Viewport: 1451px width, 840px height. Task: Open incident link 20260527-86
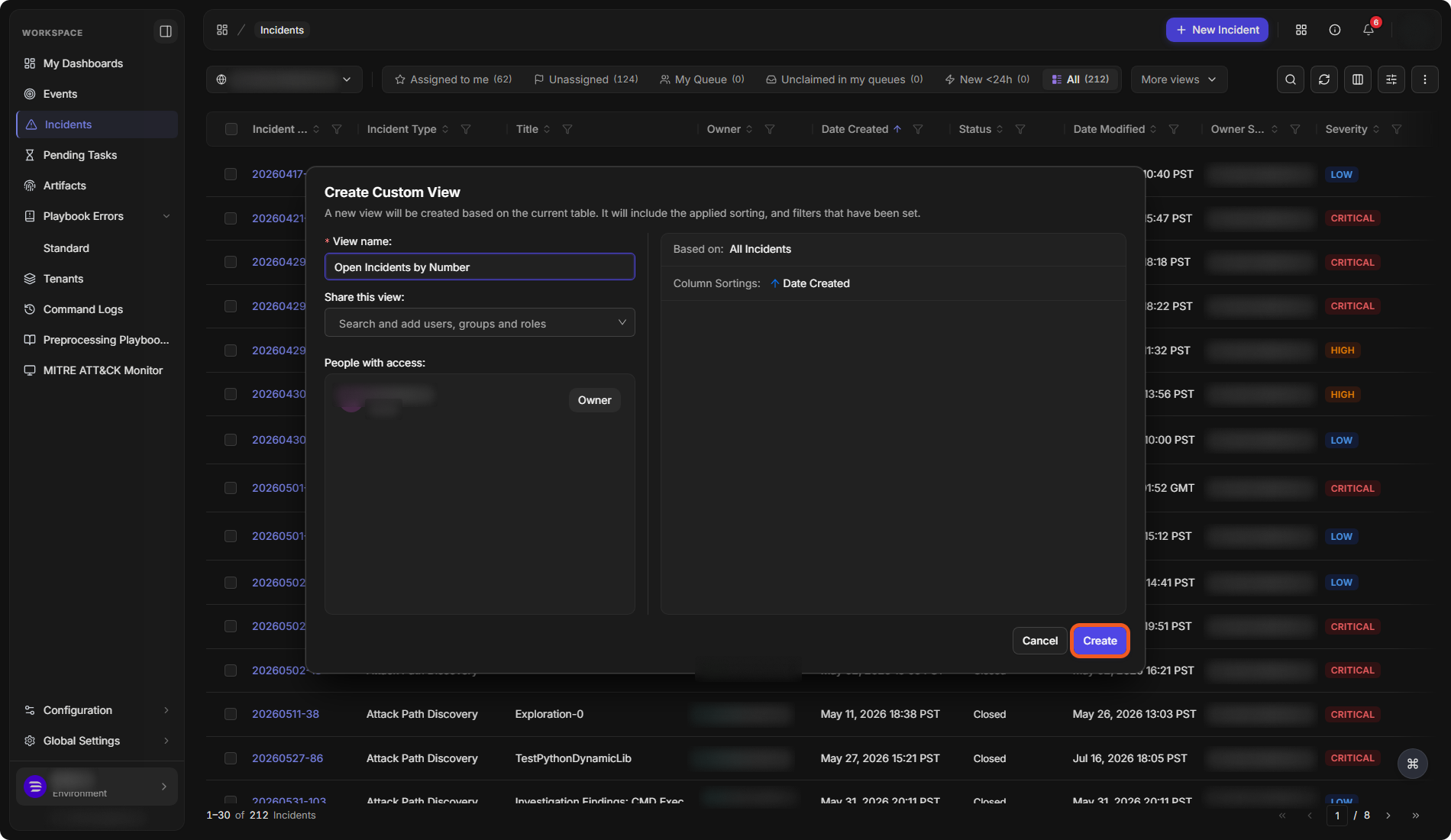(287, 758)
